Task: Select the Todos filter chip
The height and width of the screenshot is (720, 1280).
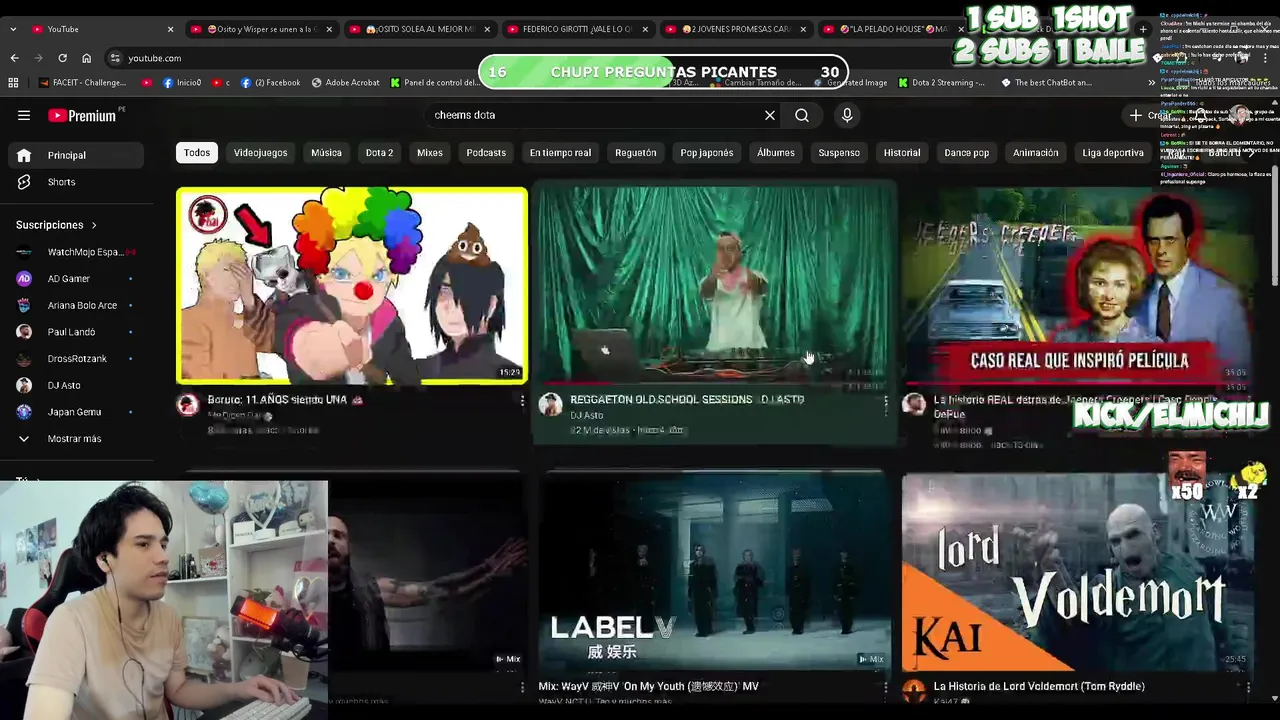Action: pos(197,153)
